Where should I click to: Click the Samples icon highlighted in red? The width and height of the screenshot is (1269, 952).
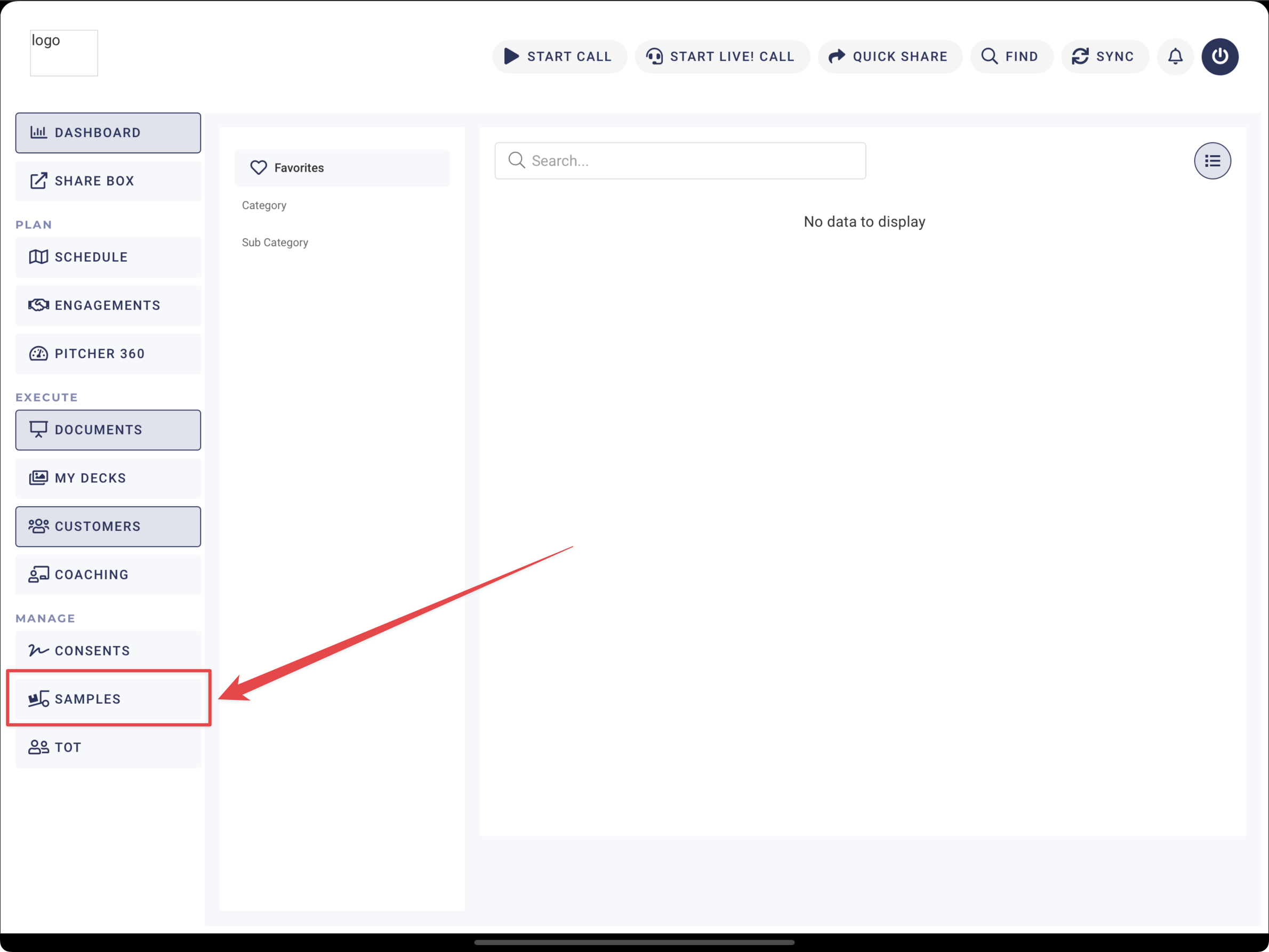tap(38, 698)
